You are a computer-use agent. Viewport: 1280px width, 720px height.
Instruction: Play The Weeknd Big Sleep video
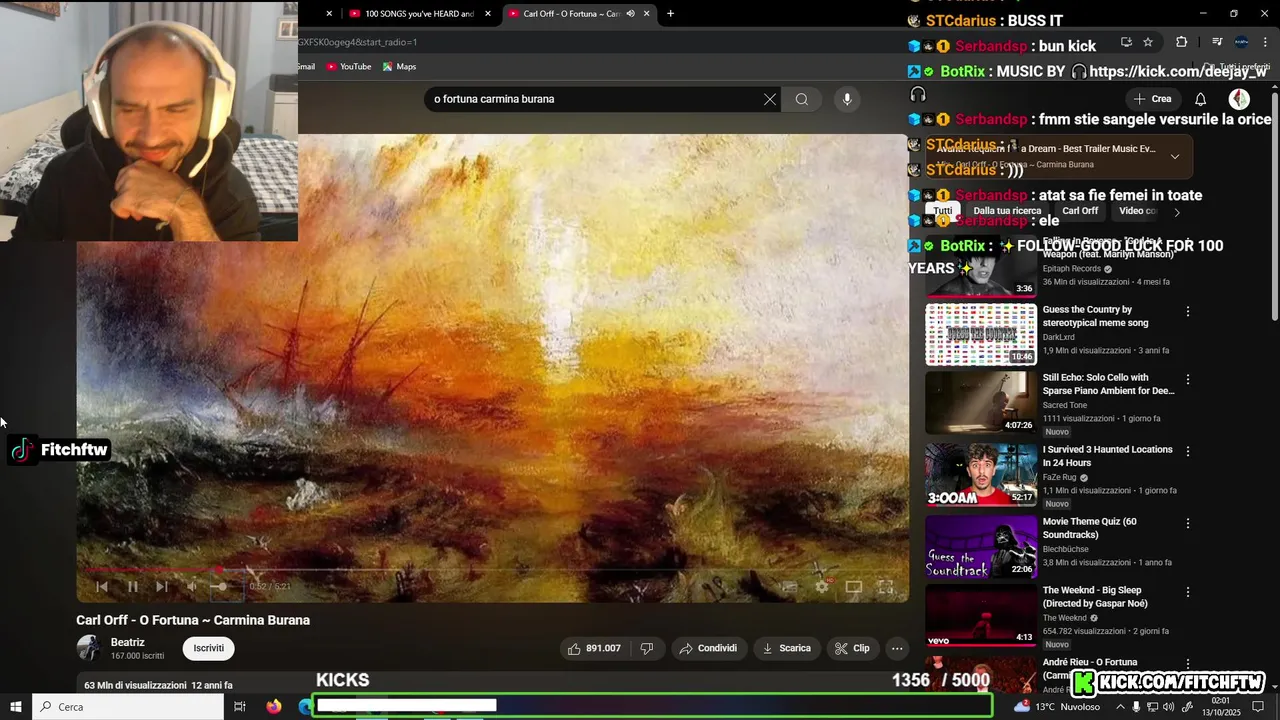point(981,615)
